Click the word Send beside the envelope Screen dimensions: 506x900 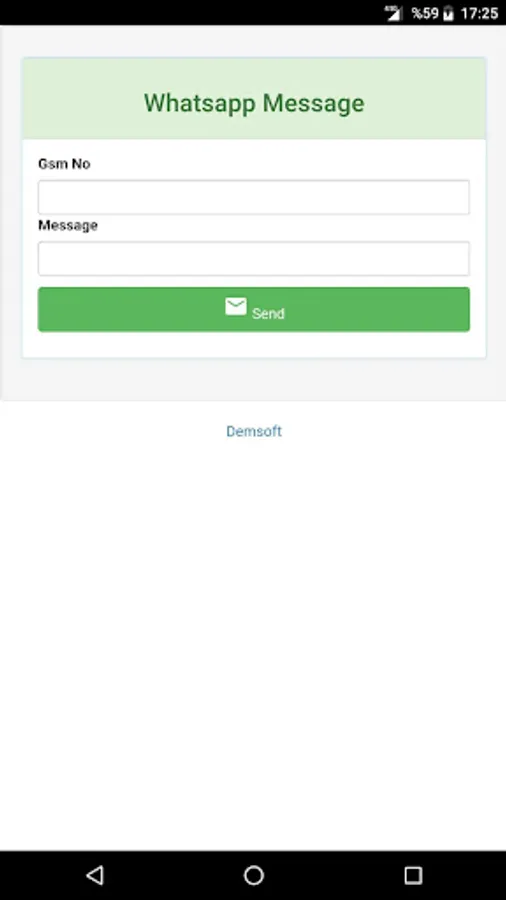[x=268, y=313]
